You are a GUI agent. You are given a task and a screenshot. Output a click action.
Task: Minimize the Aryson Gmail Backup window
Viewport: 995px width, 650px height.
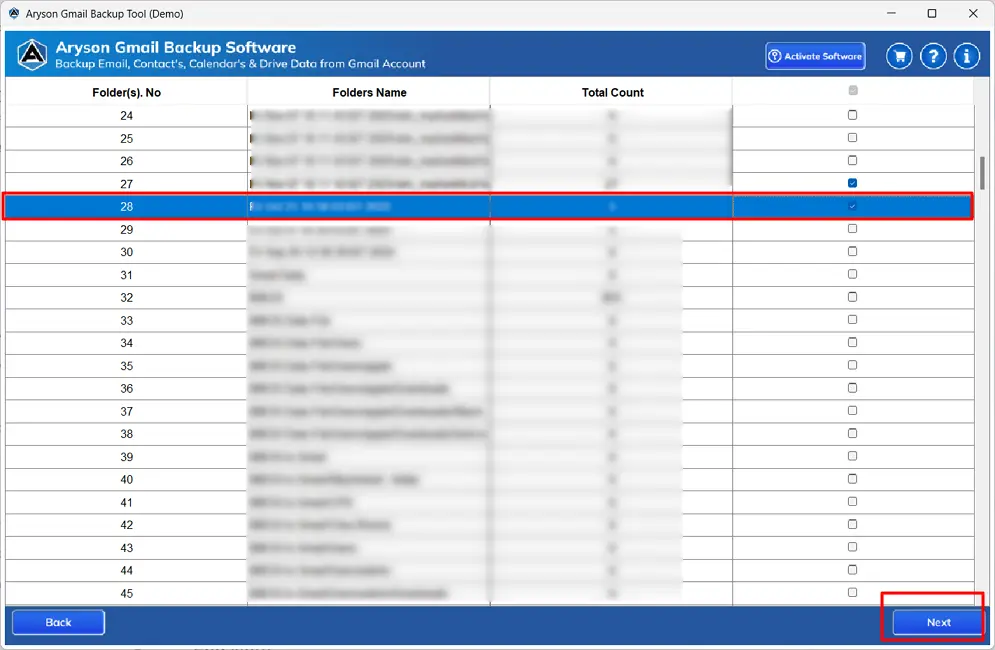pyautogui.click(x=891, y=13)
